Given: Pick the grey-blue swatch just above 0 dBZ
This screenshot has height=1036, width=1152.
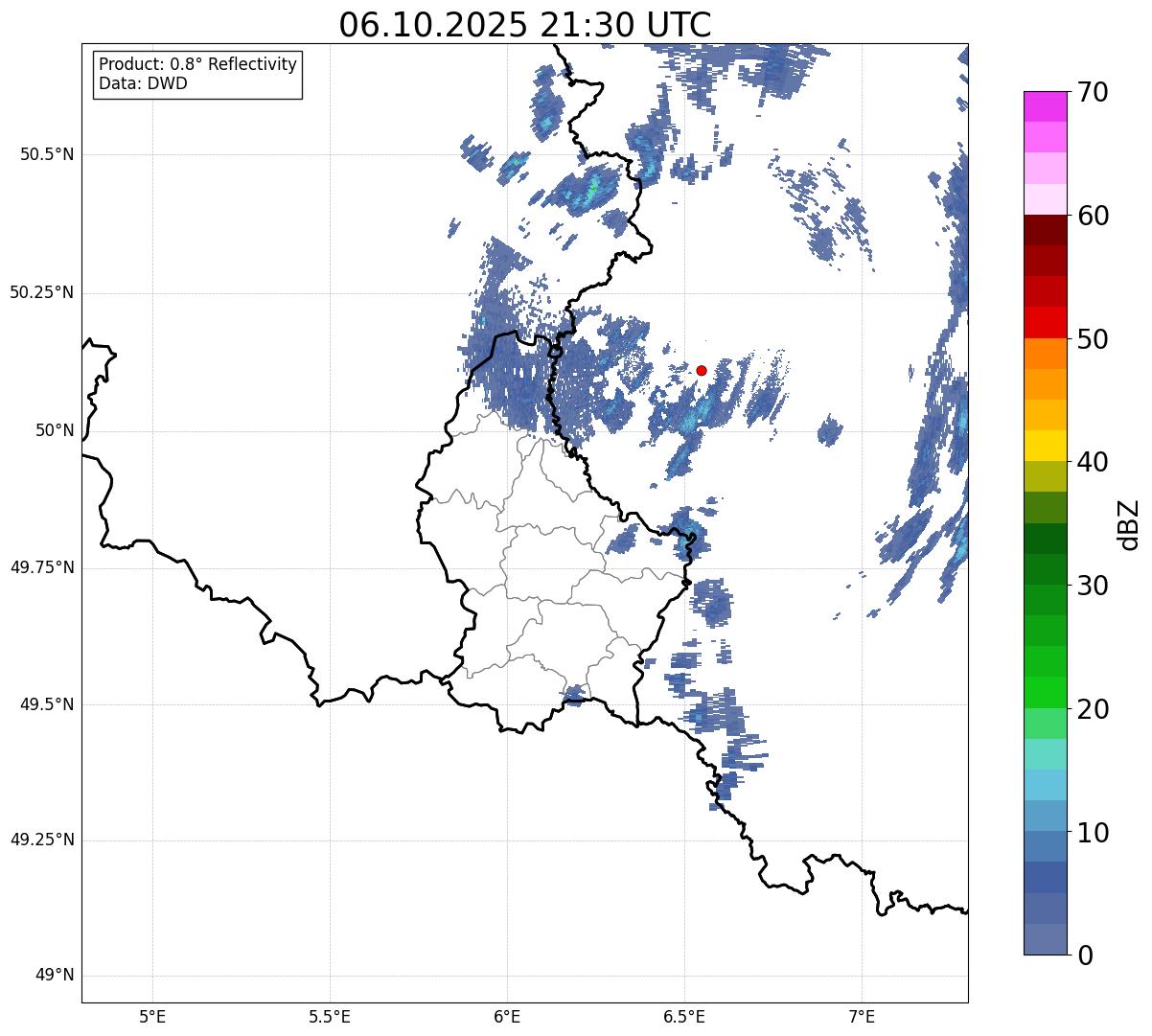Looking at the screenshot, I should click(1046, 939).
